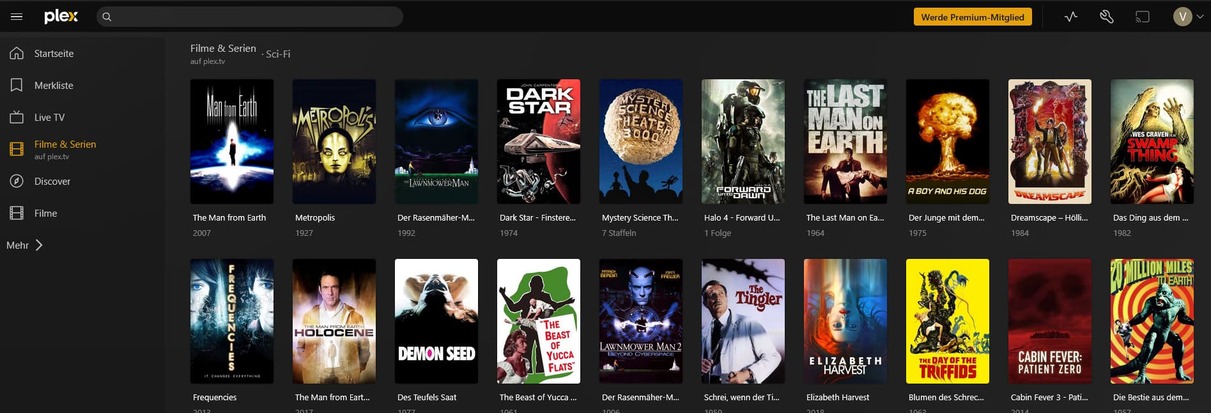Open 20 Million Miles to Earth poster

[1152, 321]
